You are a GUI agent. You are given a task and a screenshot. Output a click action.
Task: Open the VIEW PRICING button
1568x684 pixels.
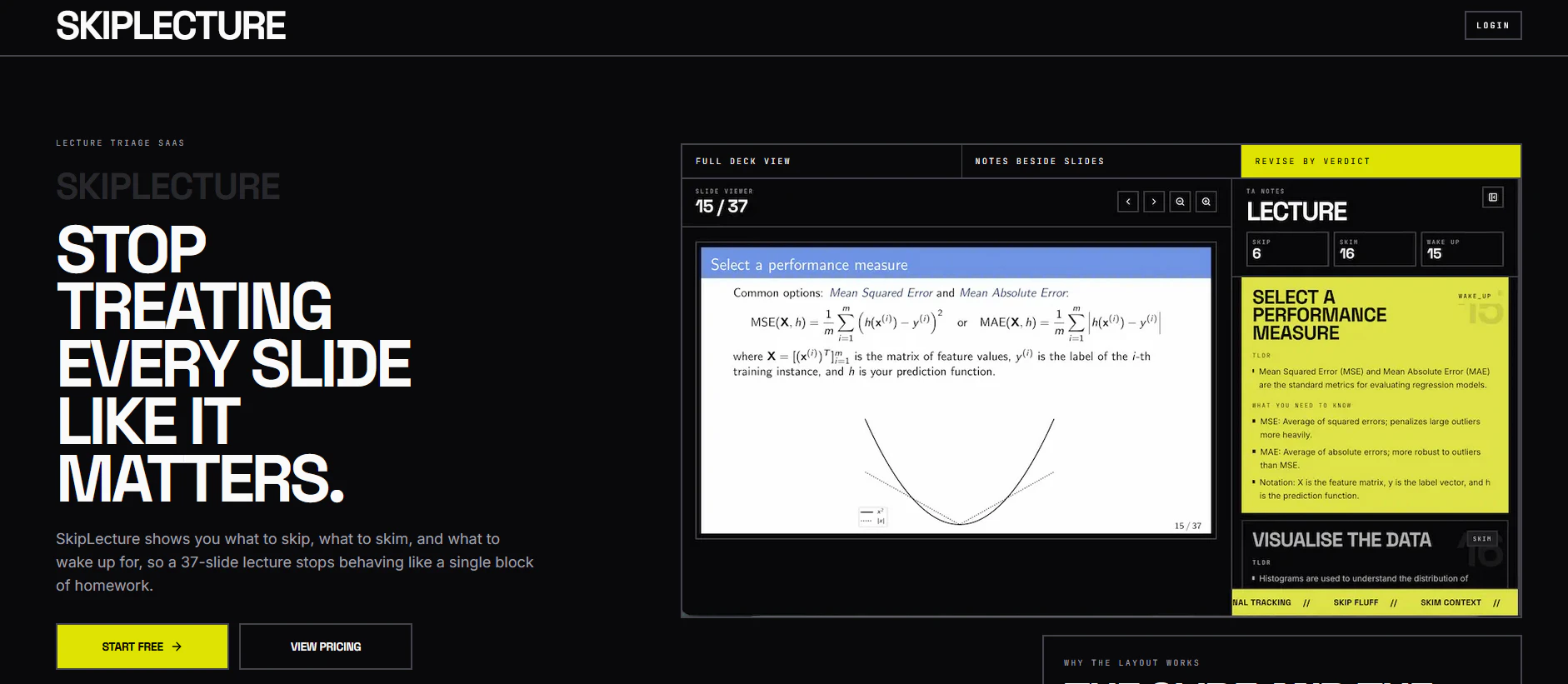click(326, 647)
